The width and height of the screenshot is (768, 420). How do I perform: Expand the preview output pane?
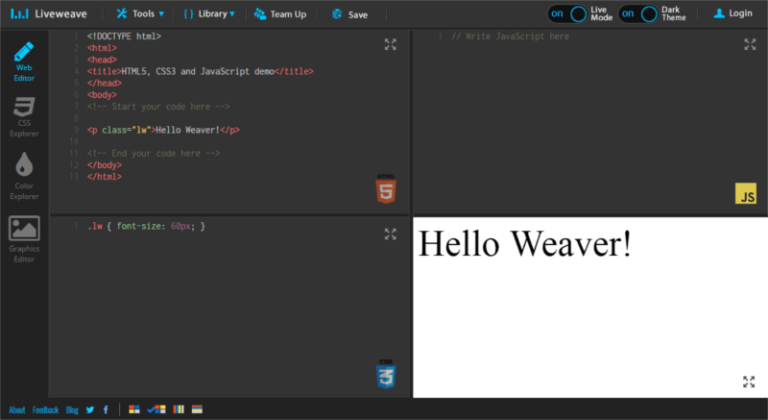point(749,381)
